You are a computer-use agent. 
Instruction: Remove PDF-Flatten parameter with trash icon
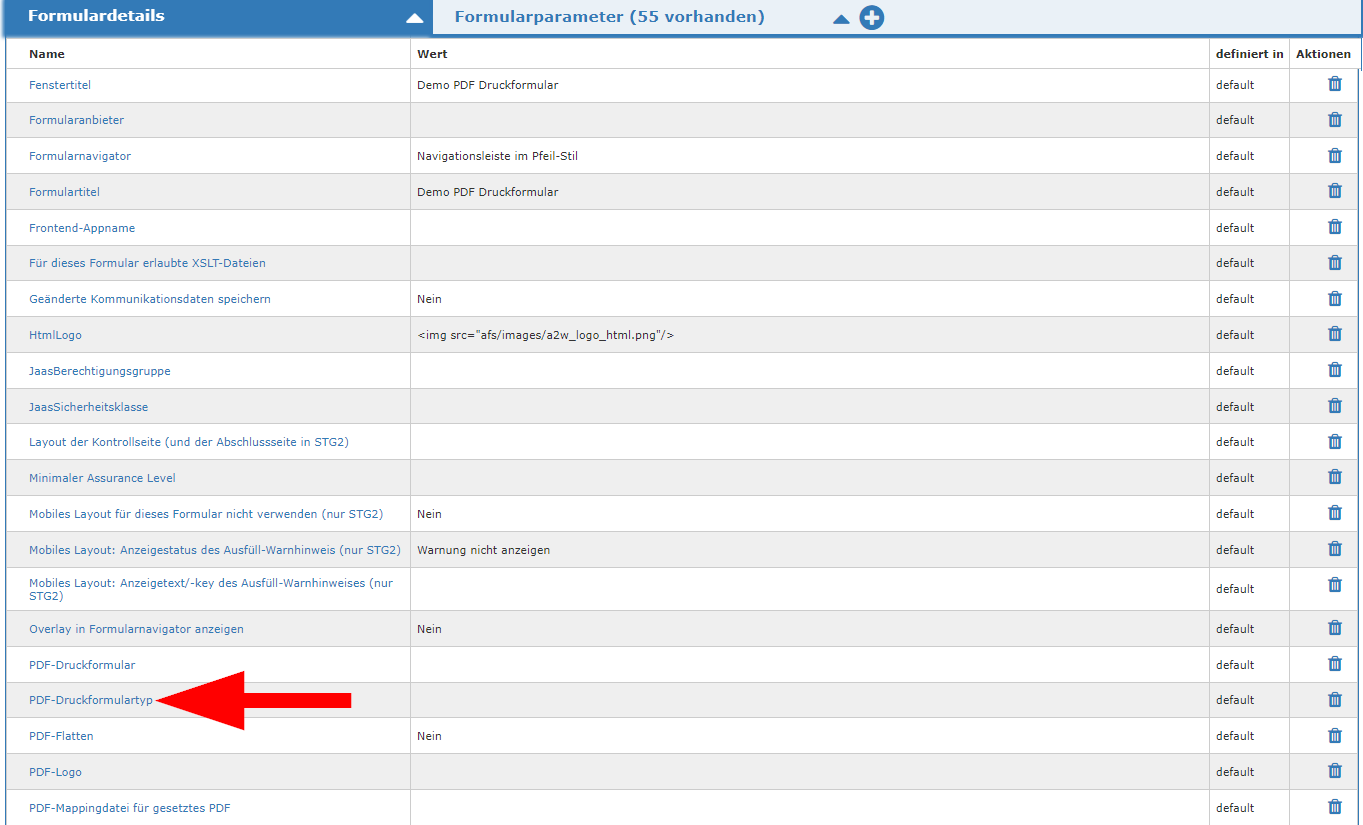tap(1334, 735)
